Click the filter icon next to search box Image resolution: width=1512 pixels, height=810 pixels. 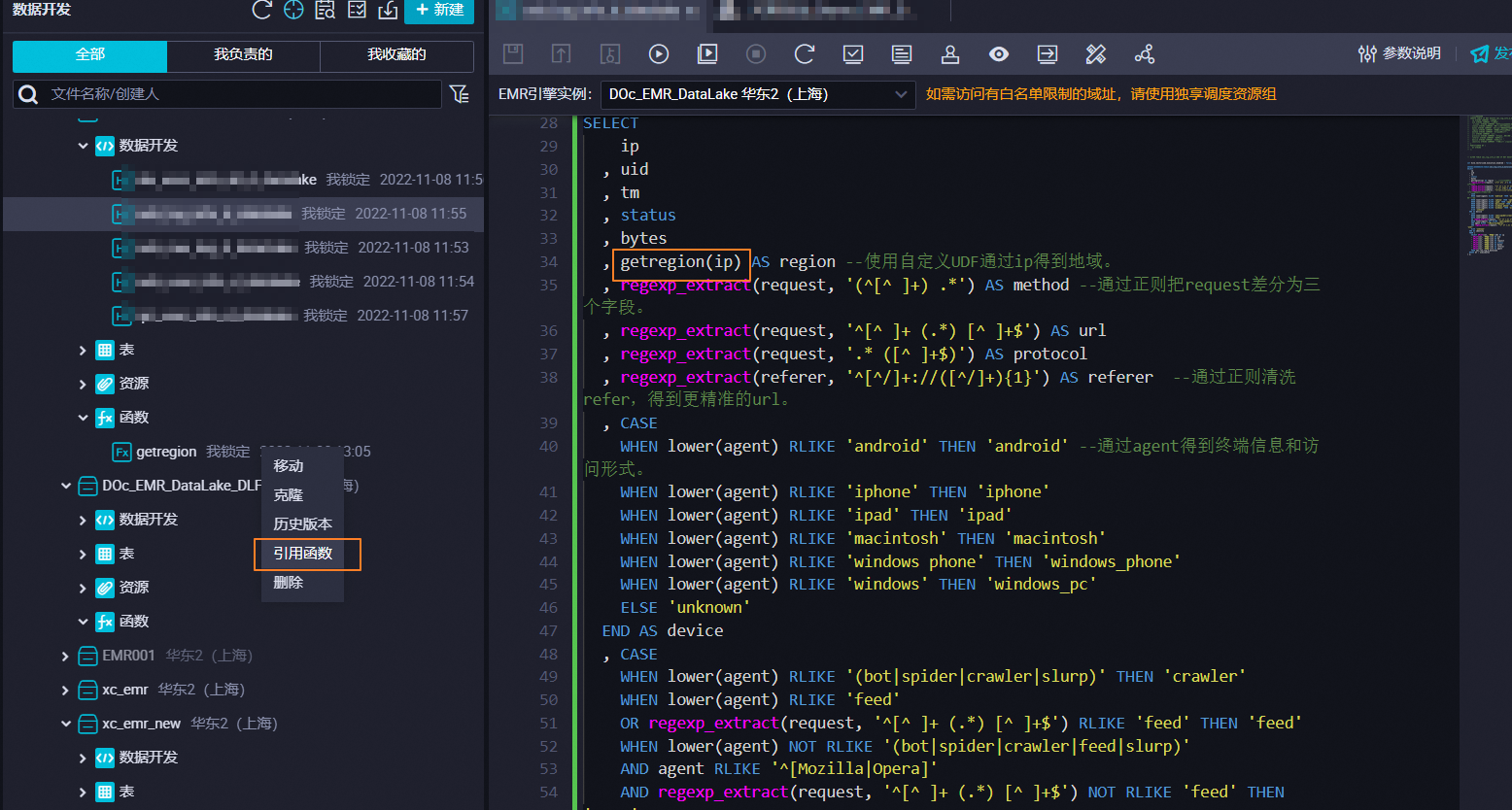coord(460,94)
